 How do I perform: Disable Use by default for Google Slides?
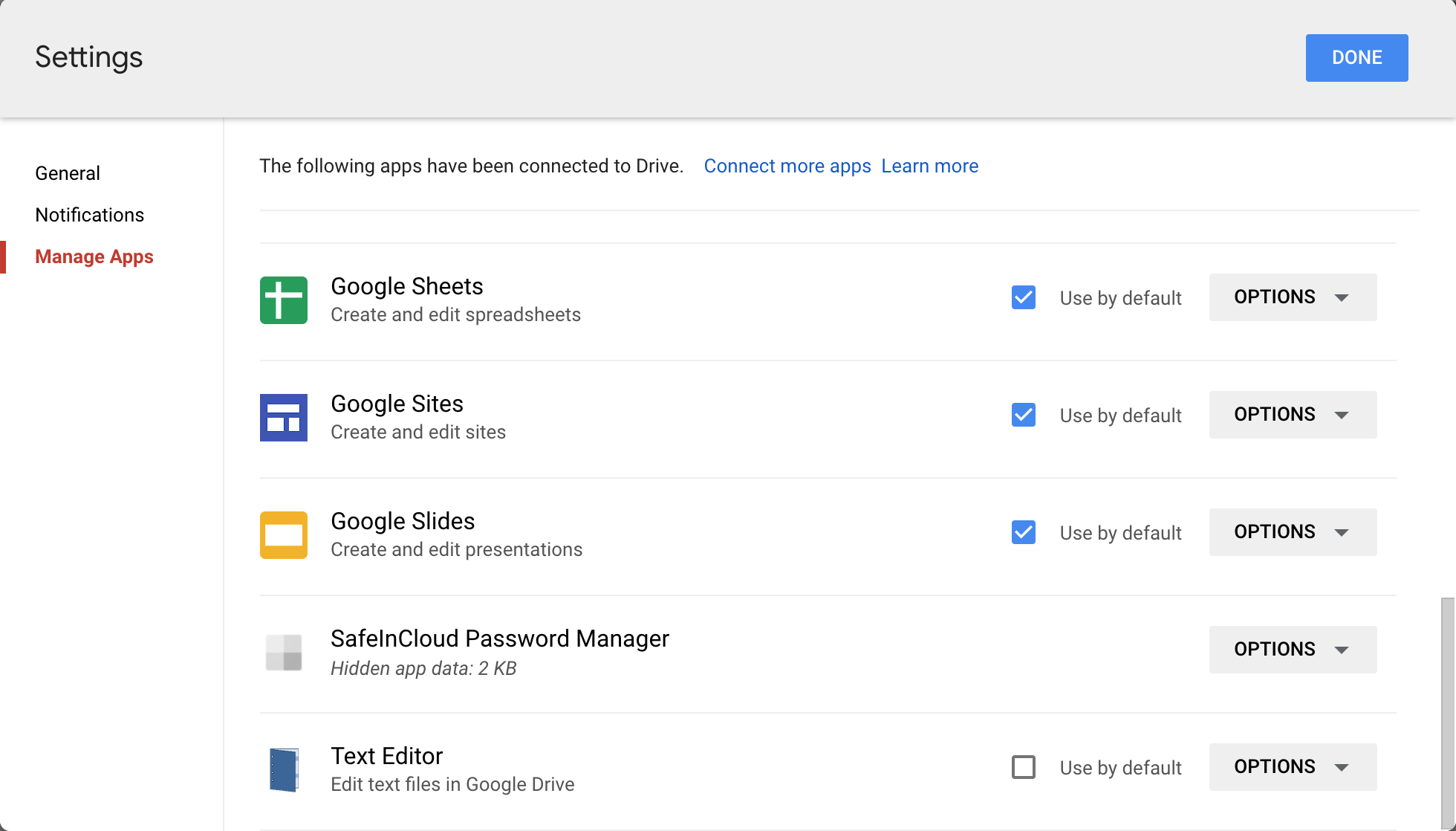click(1023, 532)
